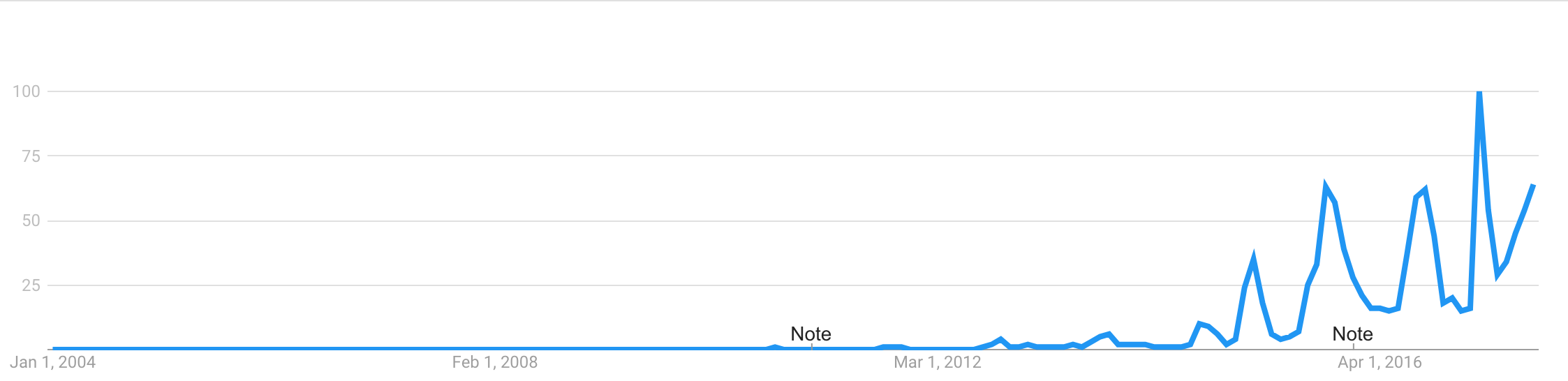The width and height of the screenshot is (1568, 381).
Task: Open the Note marker above Apr 1, 2016
Action: click(x=1352, y=334)
